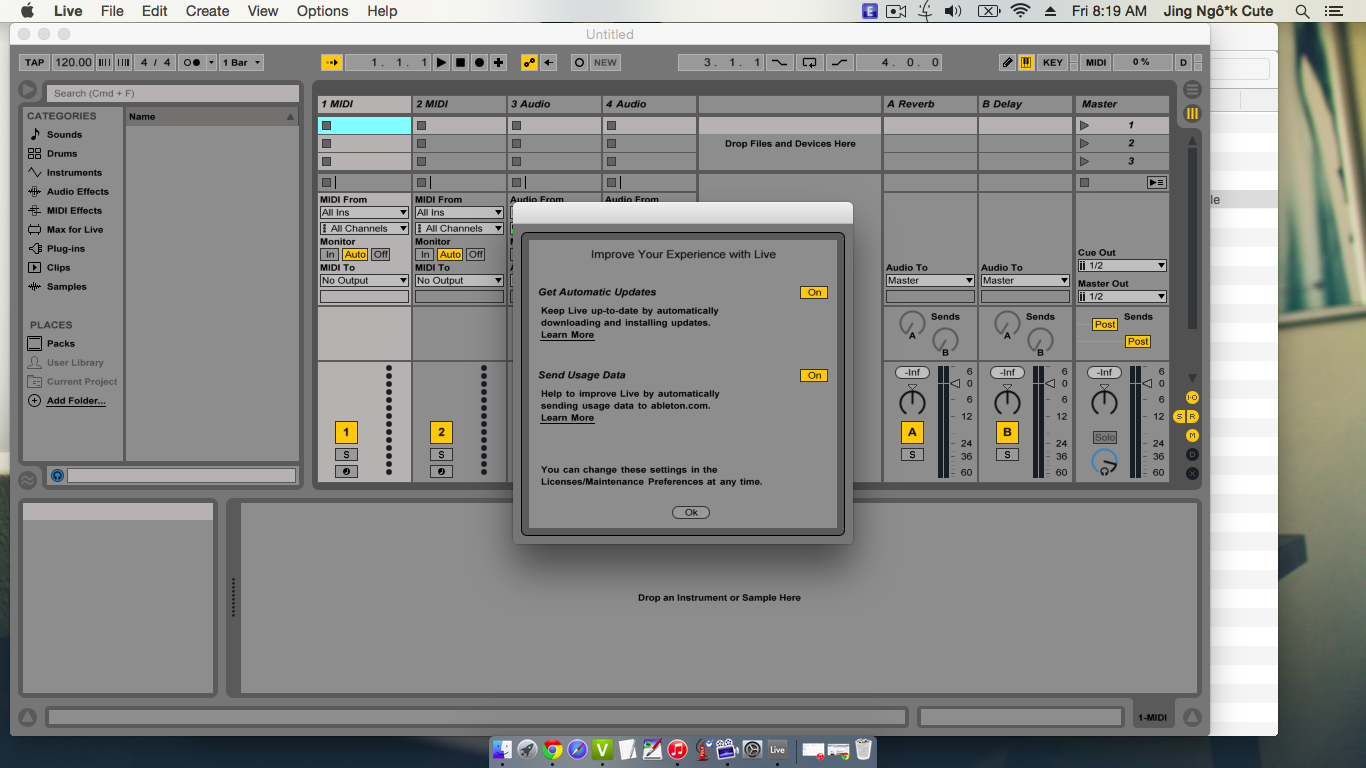Click Ok in the dialog
This screenshot has width=1366, height=768.
[691, 512]
